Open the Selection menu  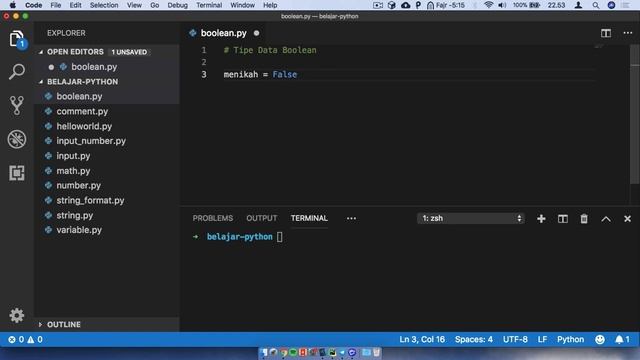point(104,5)
